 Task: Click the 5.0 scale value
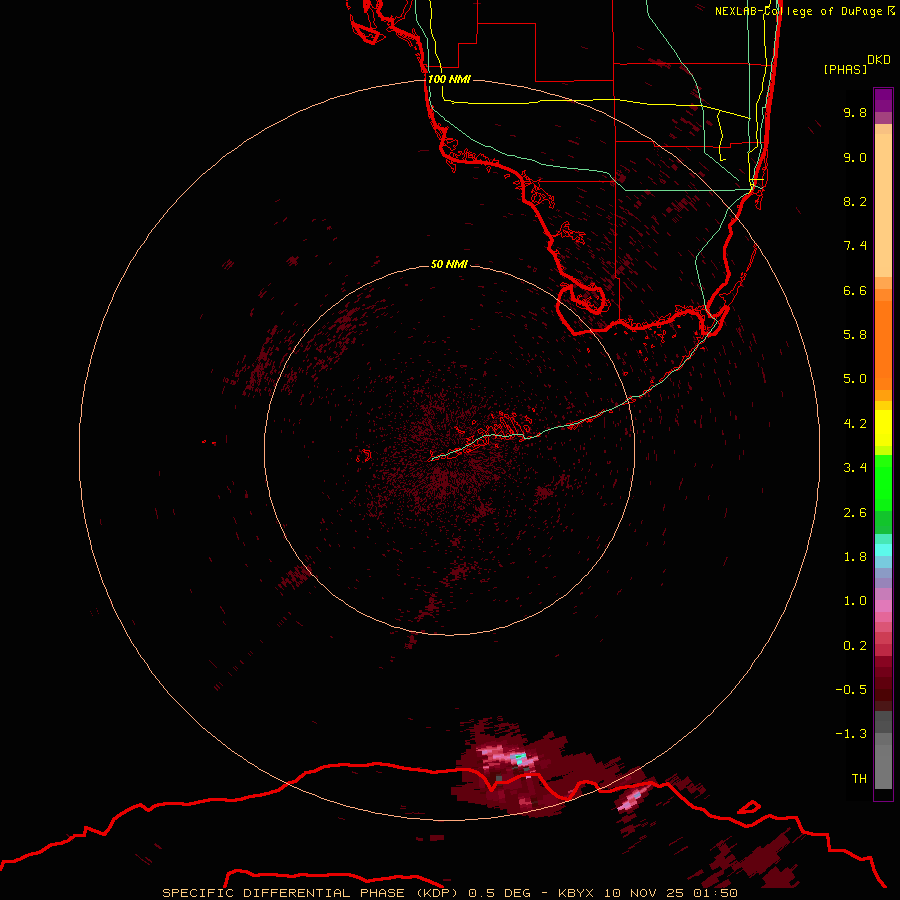[855, 379]
